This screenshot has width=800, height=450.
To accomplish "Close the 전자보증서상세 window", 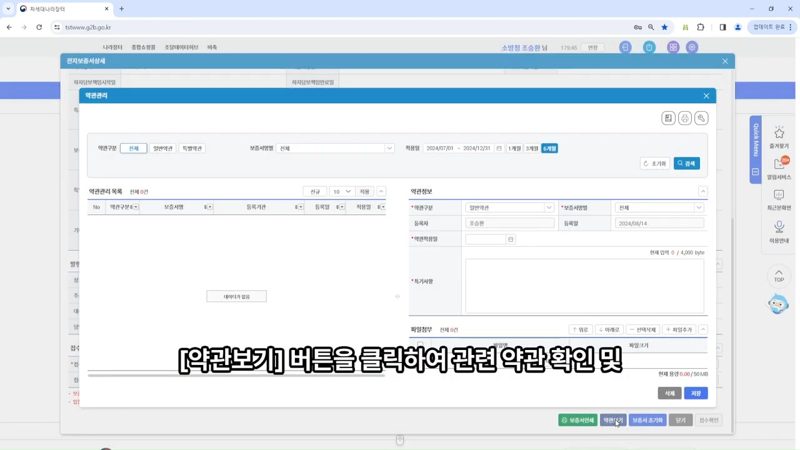I will (725, 61).
